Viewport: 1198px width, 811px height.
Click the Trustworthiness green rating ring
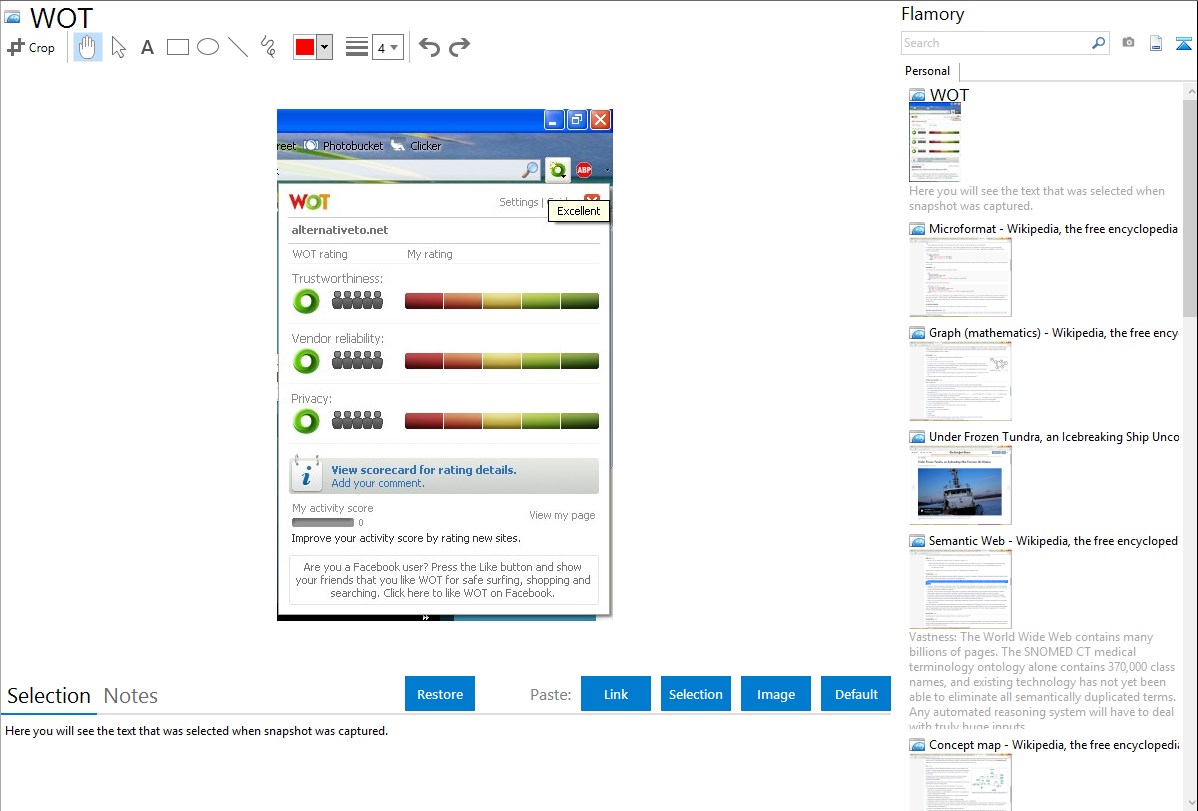click(x=306, y=301)
